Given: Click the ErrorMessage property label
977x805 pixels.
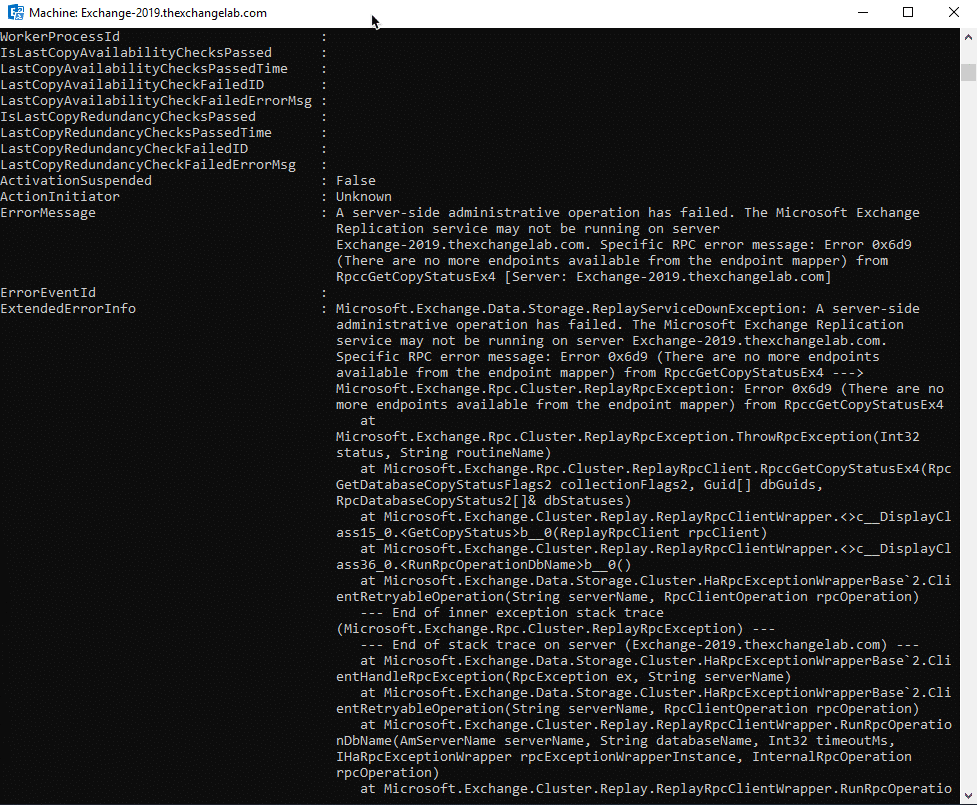Looking at the screenshot, I should coord(48,213).
